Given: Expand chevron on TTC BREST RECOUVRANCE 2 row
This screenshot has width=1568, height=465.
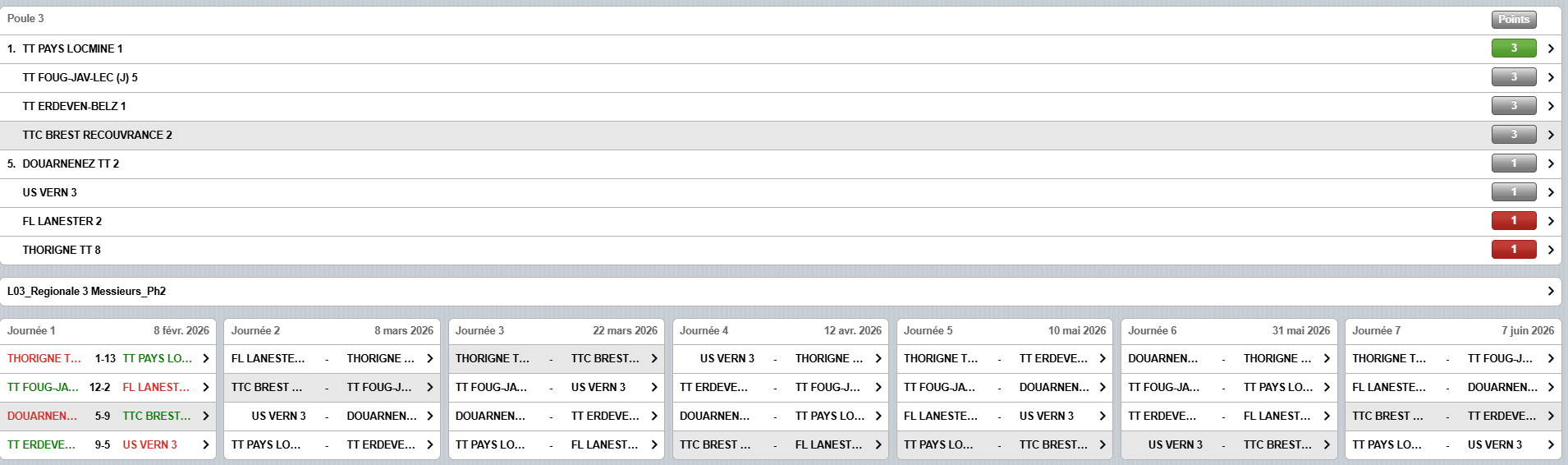Looking at the screenshot, I should 1550,135.
